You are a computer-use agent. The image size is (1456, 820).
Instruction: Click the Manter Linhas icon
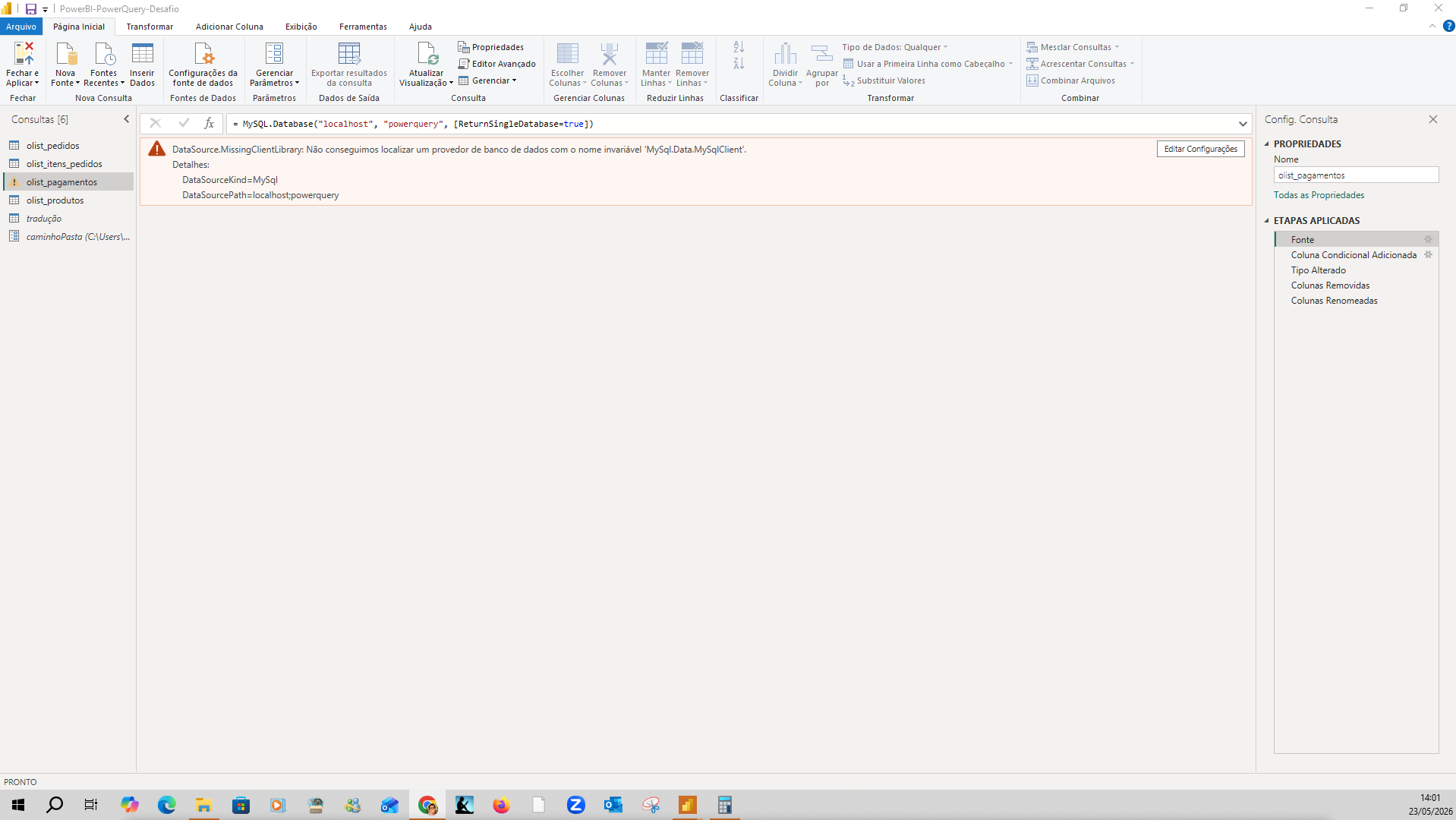click(656, 53)
